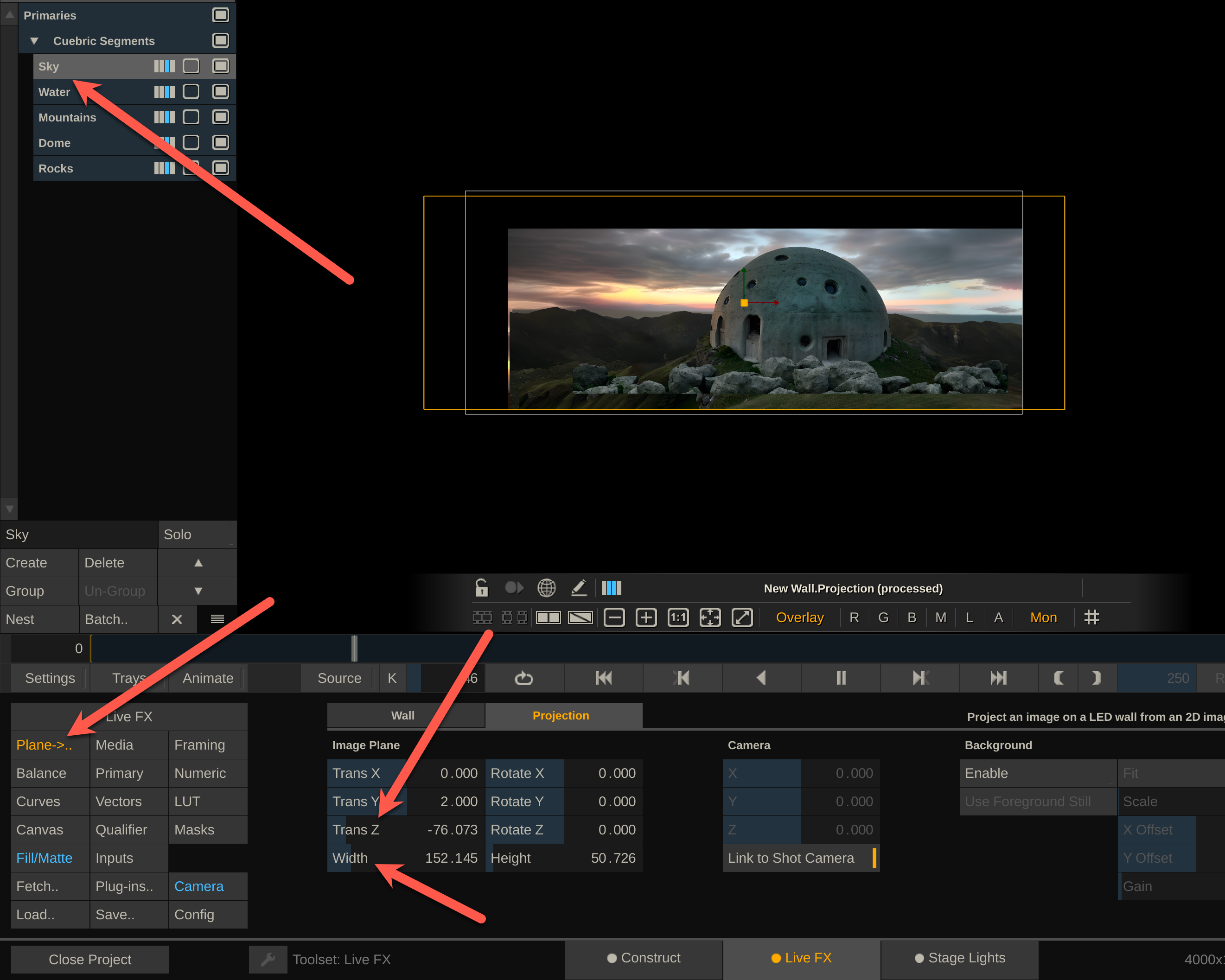This screenshot has width=1225, height=980.
Task: Zoom out with the minus icon
Action: pyautogui.click(x=613, y=617)
